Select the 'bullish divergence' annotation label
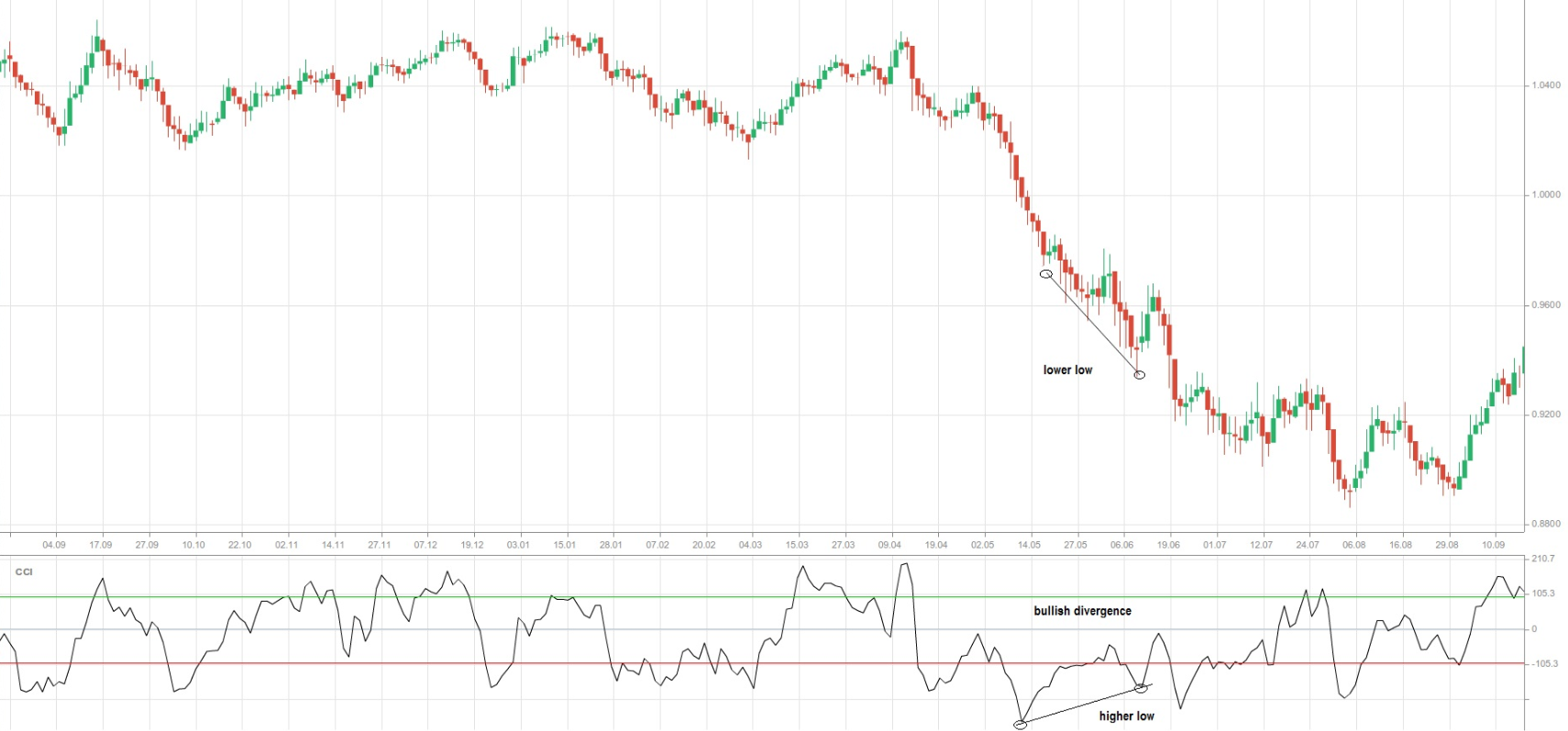The height and width of the screenshot is (731, 1568). (x=1082, y=611)
